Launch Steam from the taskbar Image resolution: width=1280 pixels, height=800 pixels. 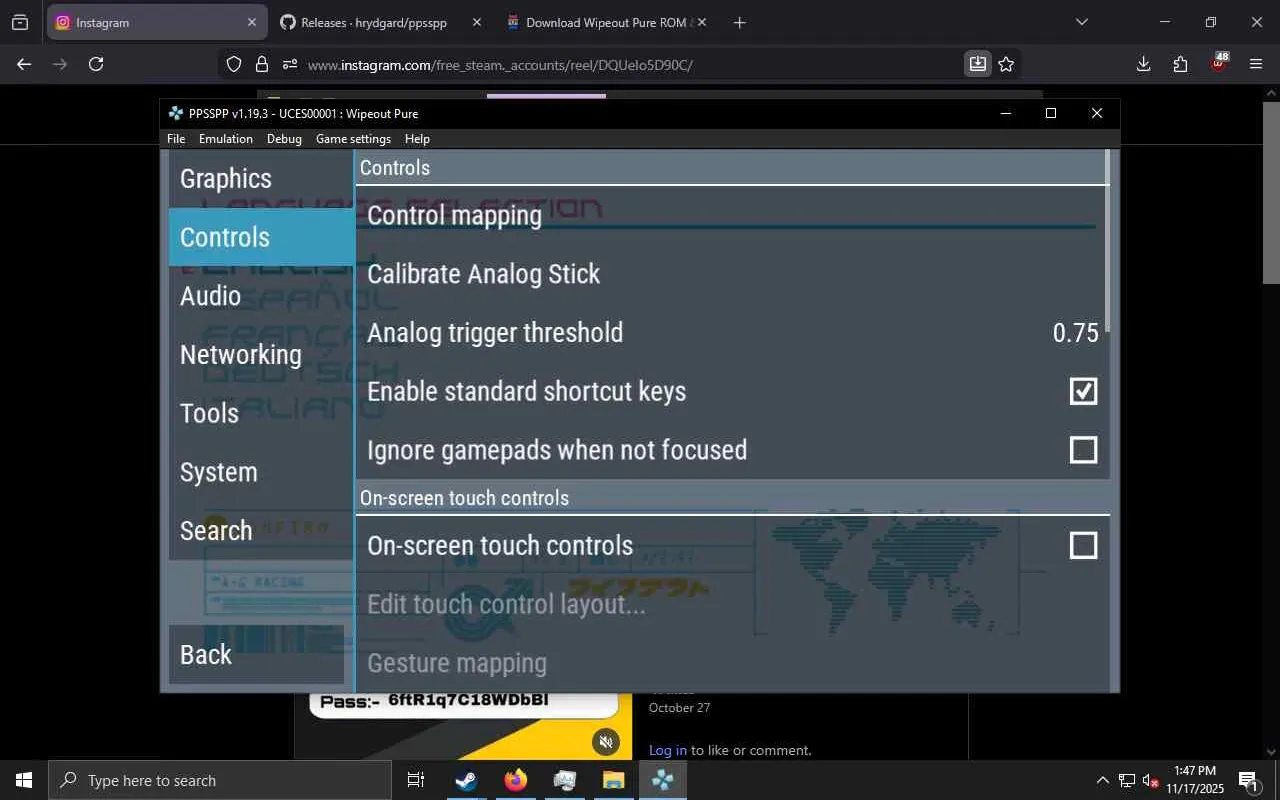tap(465, 780)
